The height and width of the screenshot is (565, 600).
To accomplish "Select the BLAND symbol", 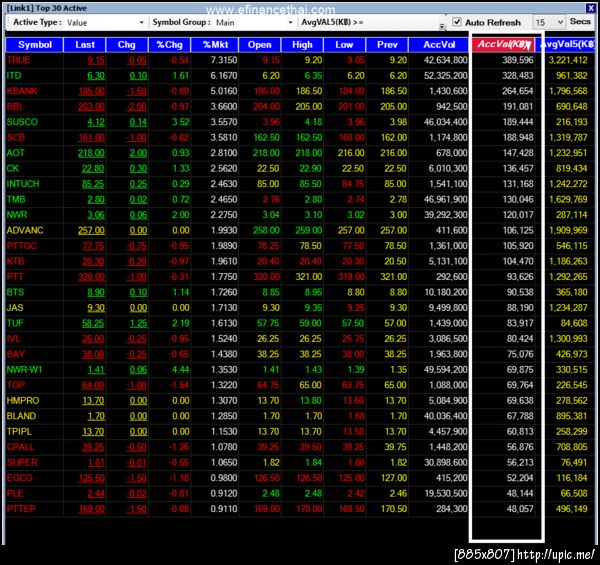I will tap(21, 416).
